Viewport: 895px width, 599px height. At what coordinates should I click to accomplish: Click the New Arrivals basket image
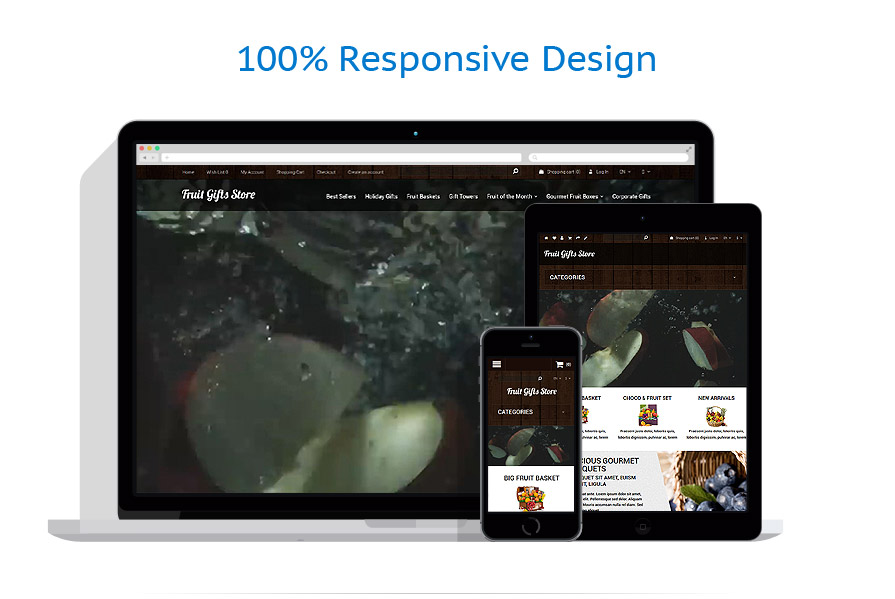point(716,415)
